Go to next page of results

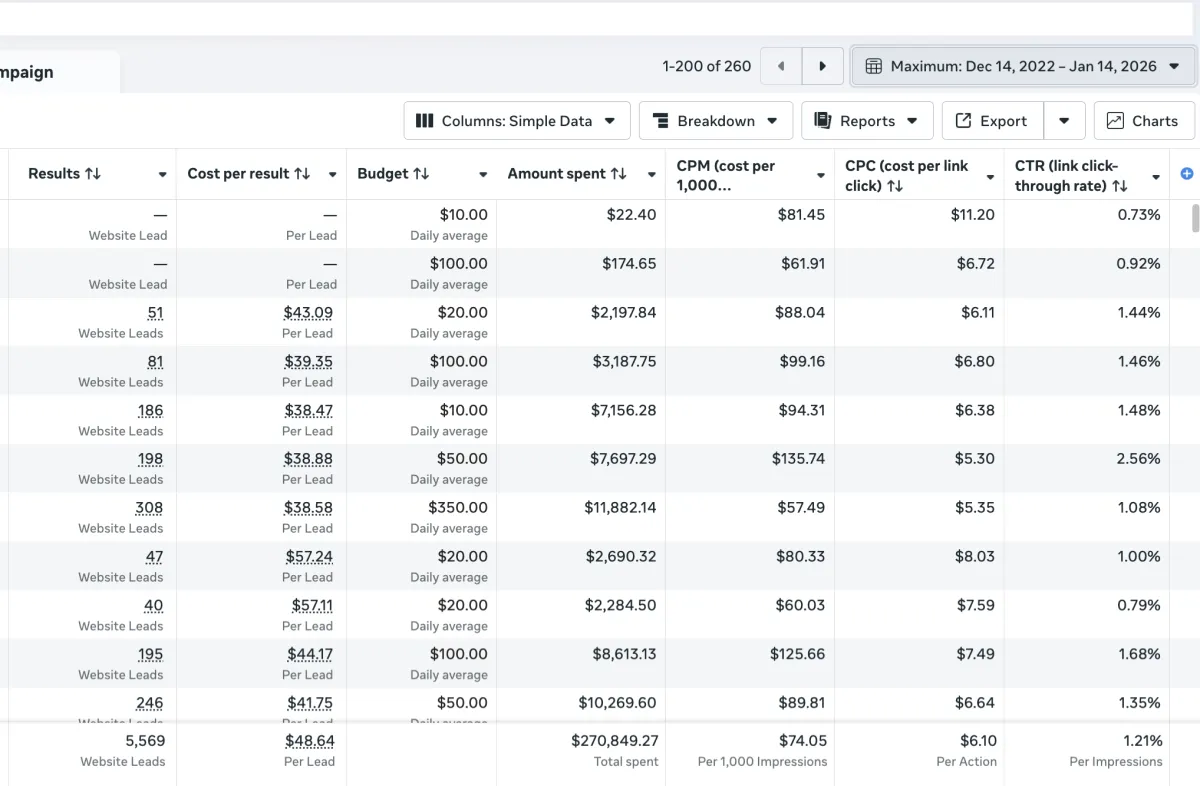(822, 66)
